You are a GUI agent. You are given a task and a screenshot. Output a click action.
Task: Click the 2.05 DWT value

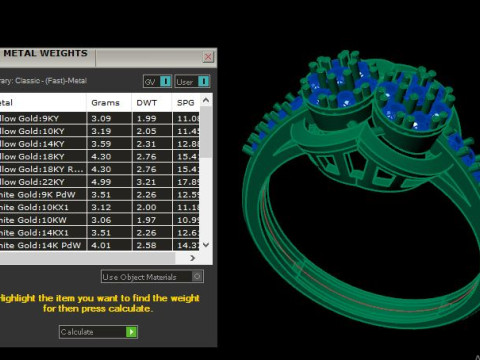point(146,131)
